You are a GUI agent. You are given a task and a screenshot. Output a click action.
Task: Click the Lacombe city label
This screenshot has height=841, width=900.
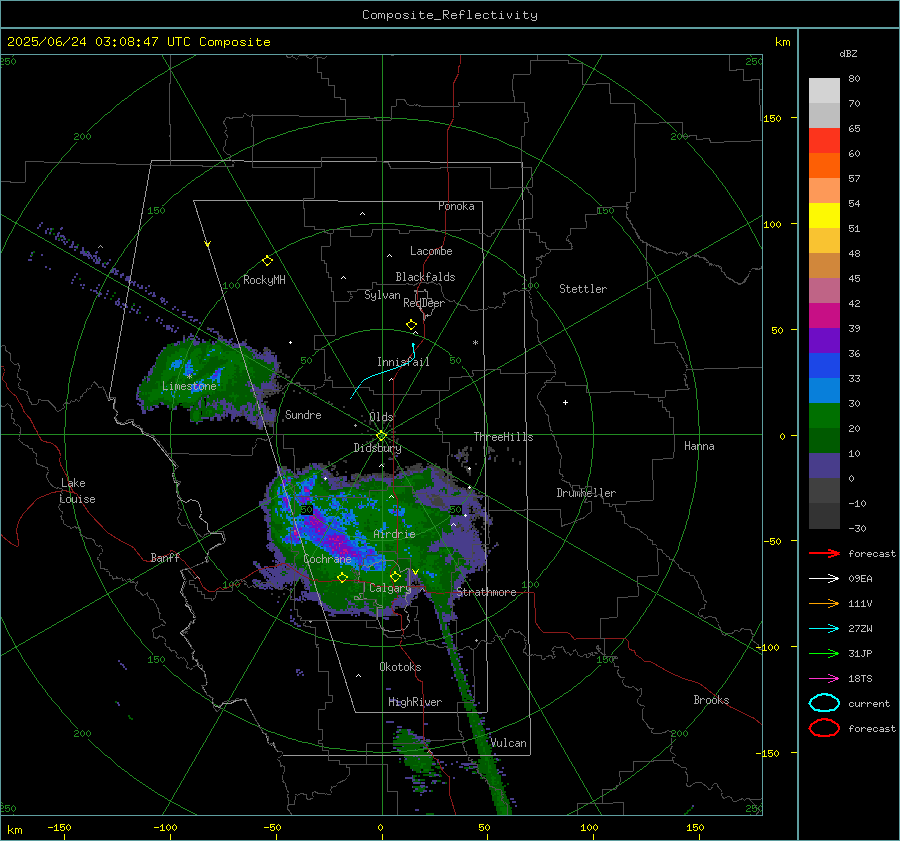pyautogui.click(x=431, y=251)
